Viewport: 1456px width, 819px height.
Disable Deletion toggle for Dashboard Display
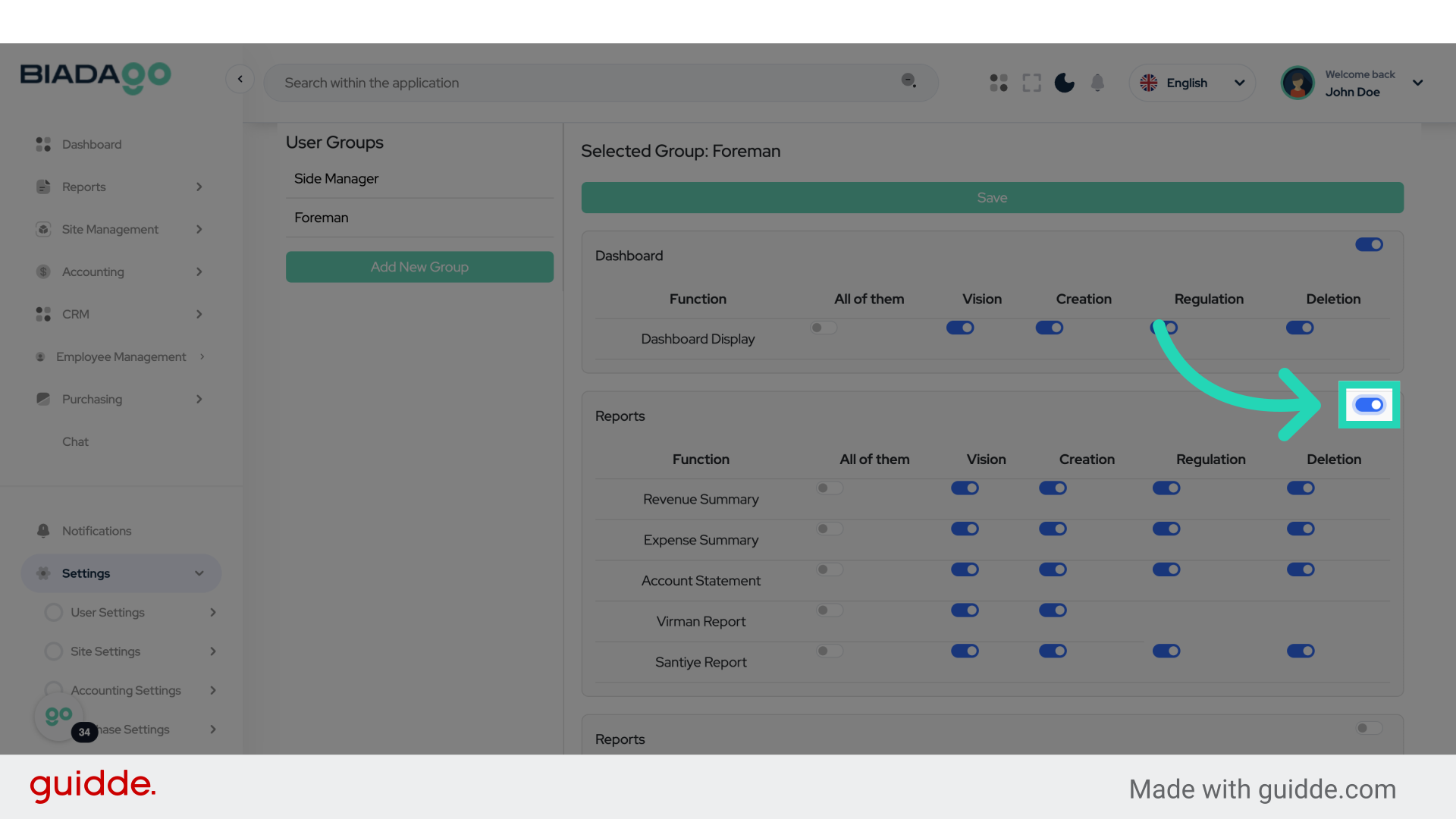pyautogui.click(x=1300, y=328)
